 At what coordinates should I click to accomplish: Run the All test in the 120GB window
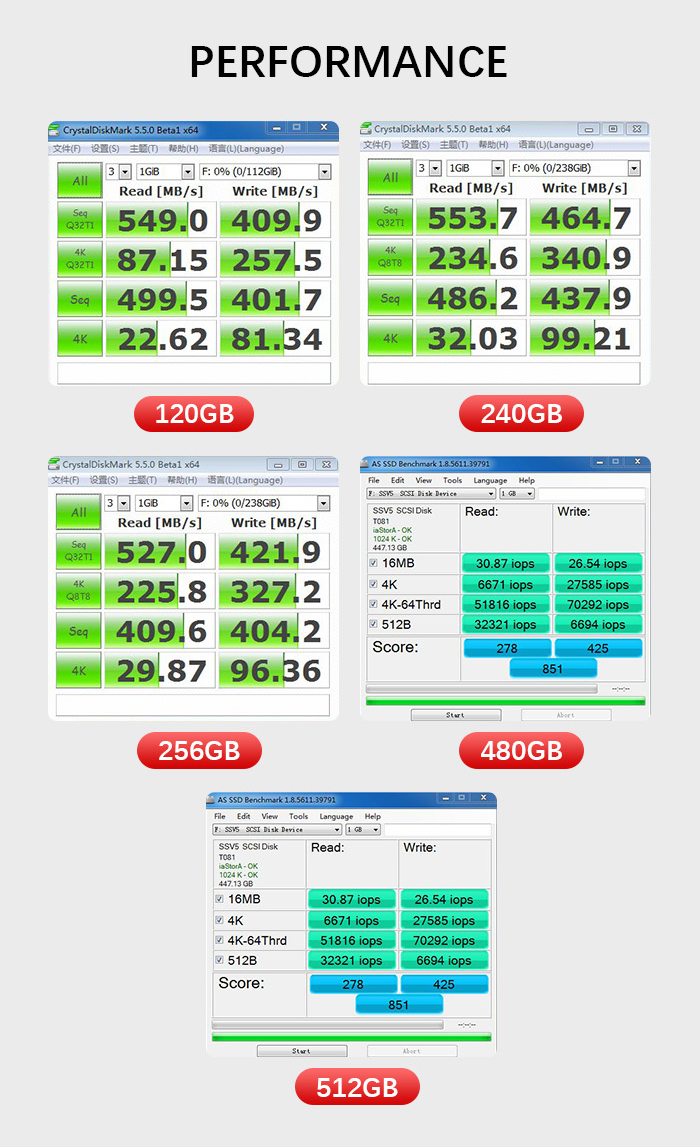(79, 181)
